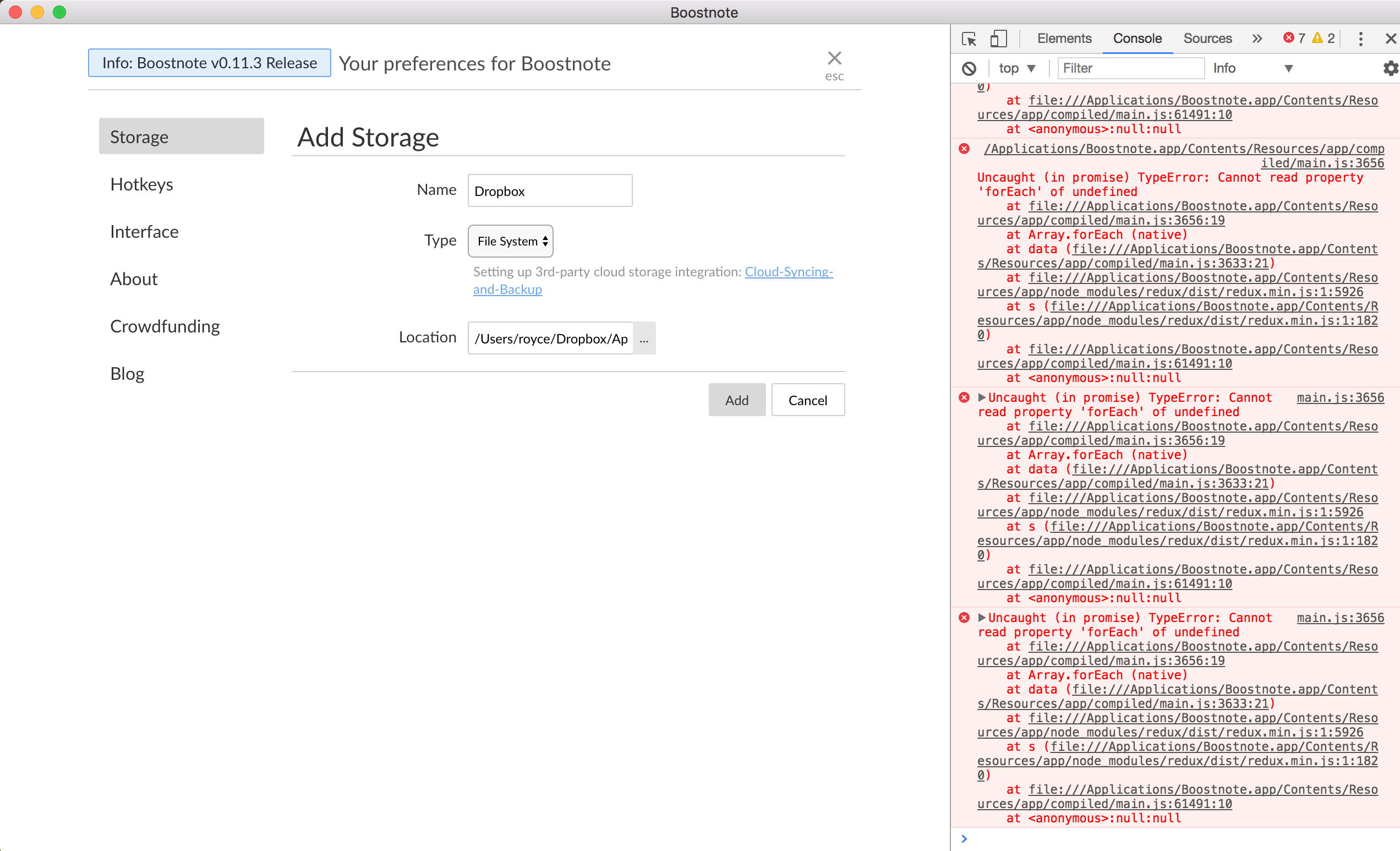Click the Add button to save storage
The width and height of the screenshot is (1400, 851).
click(736, 400)
